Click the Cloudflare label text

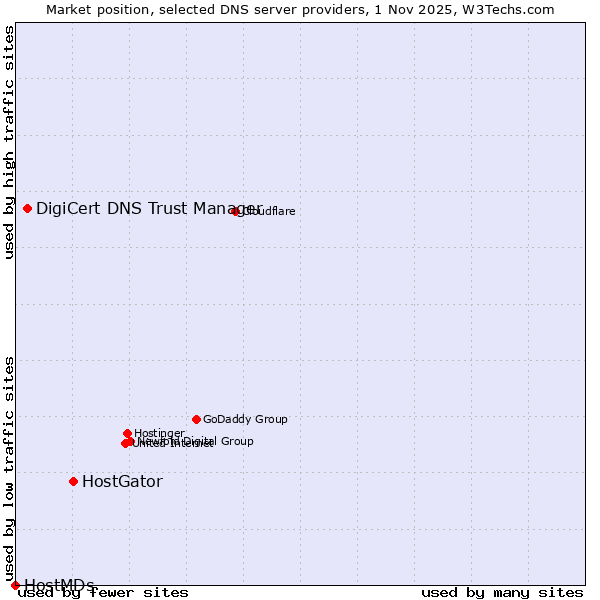269,212
